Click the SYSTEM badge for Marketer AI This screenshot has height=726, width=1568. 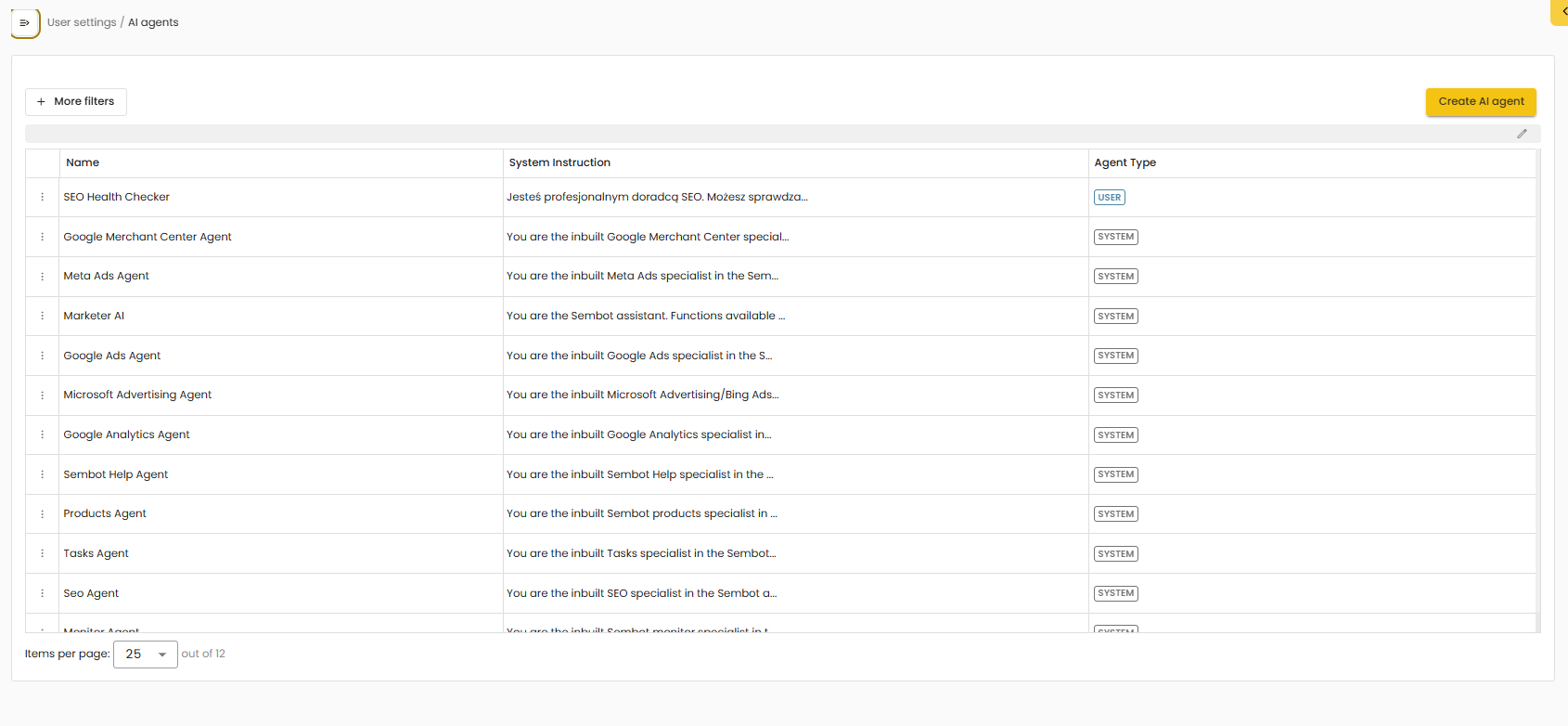[x=1116, y=317]
